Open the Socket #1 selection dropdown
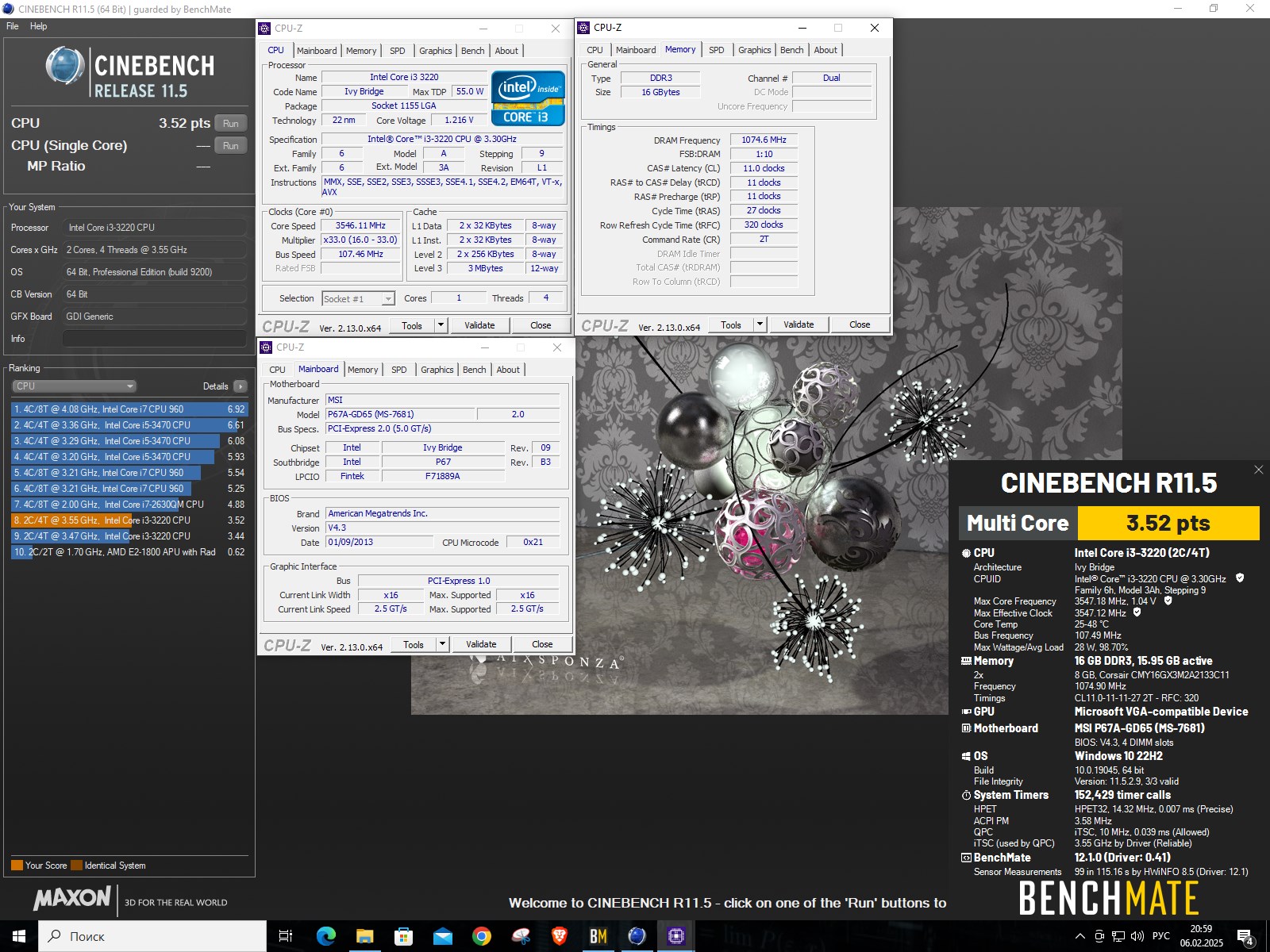The image size is (1270, 952). point(358,299)
